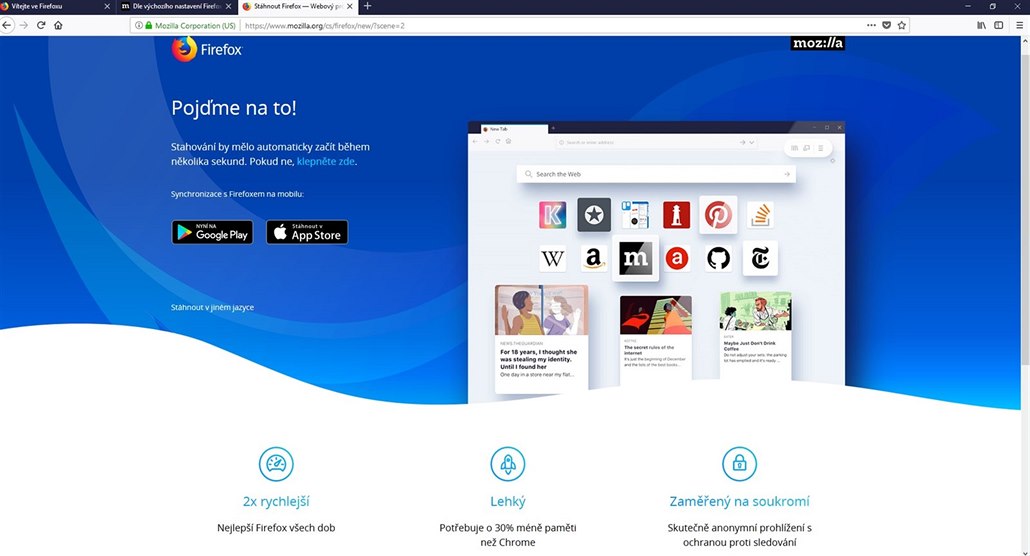Open the page actions three-dot menu

[871, 25]
